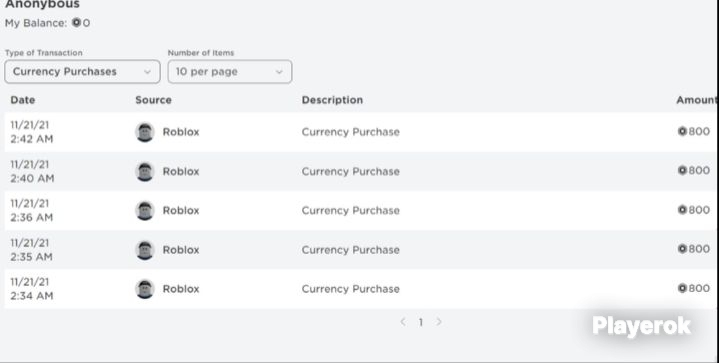719x363 pixels.
Task: Click Currency Purchase description in 2:36 AM row
Action: [x=350, y=210]
